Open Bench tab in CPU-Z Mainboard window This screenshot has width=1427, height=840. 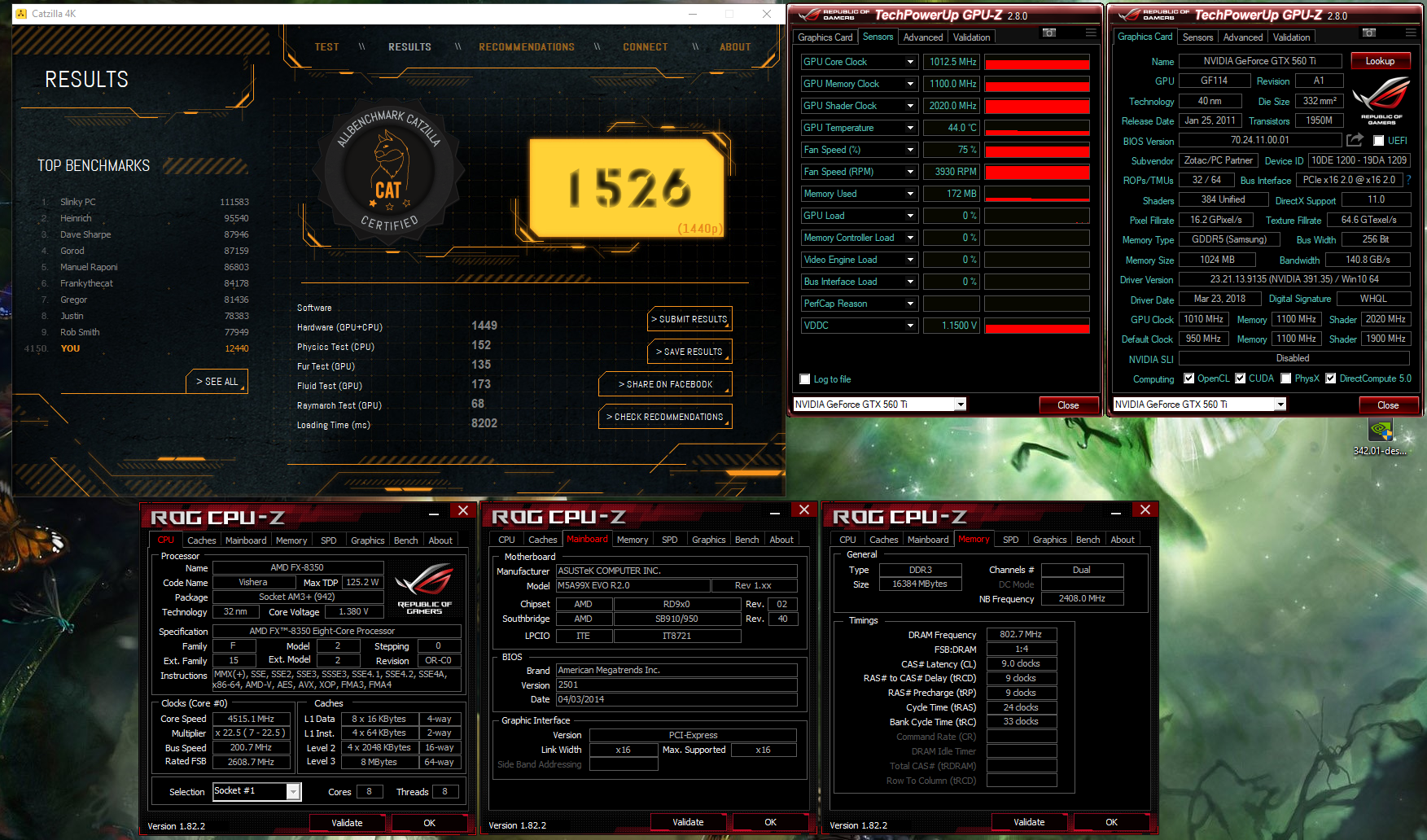[x=746, y=540]
